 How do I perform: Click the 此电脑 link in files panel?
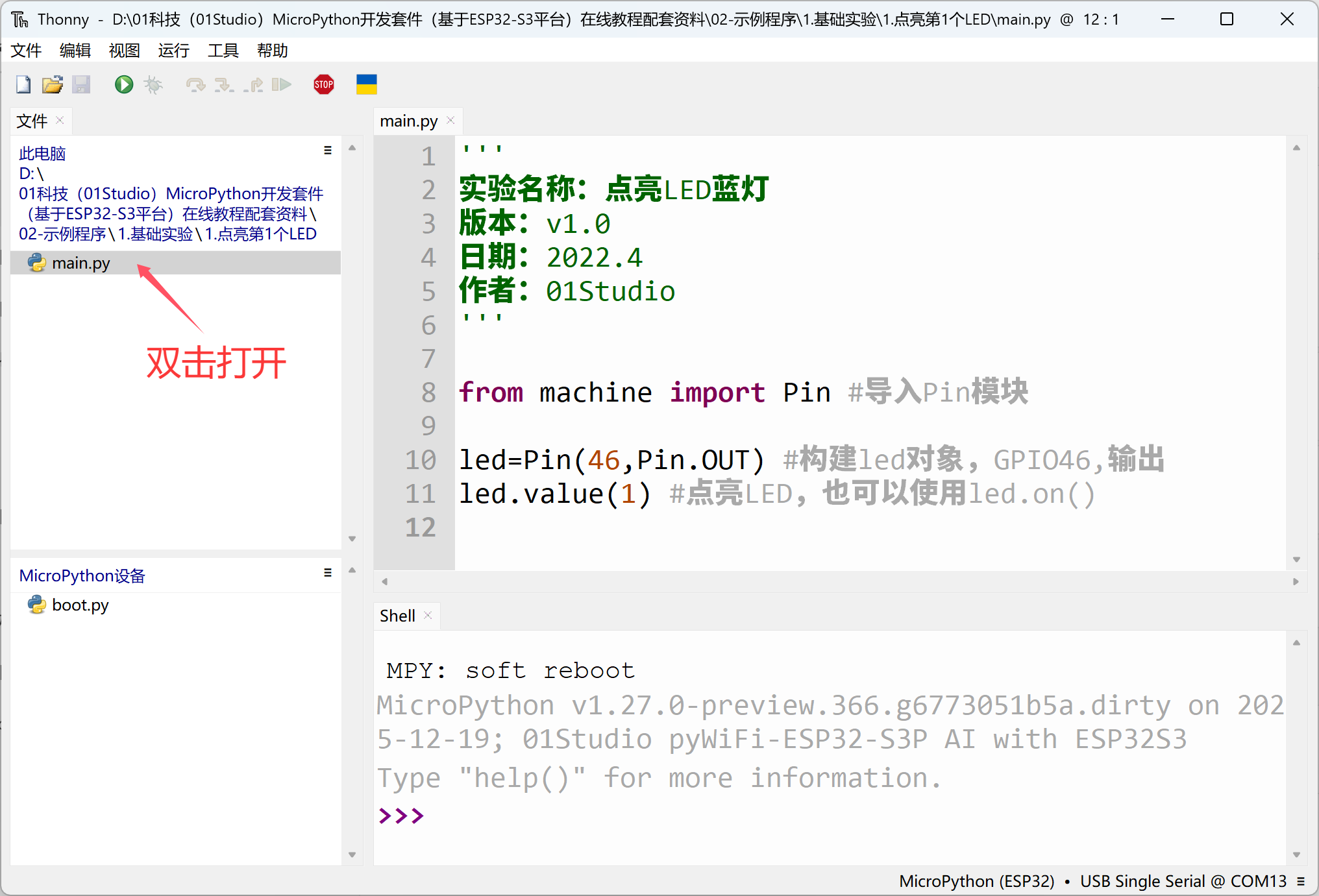[42, 154]
